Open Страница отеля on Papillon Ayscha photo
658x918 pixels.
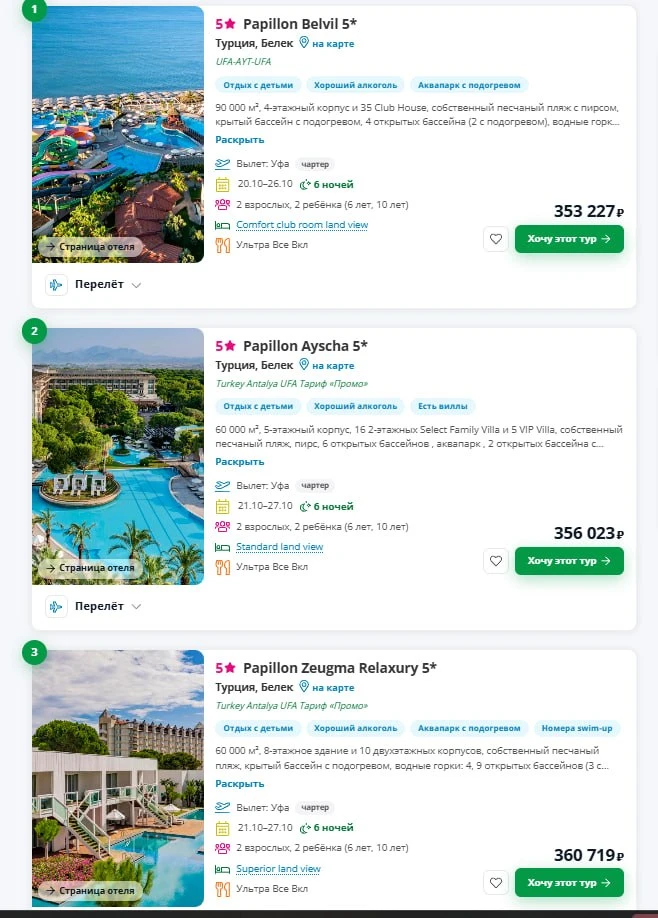point(91,568)
